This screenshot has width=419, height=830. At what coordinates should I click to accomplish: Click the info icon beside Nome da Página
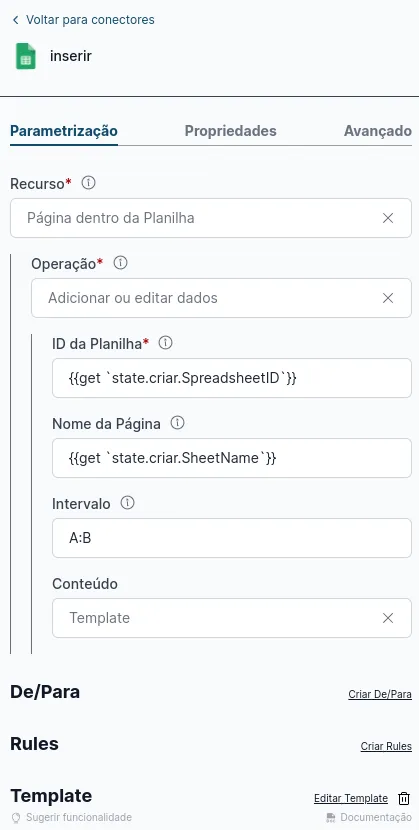coord(178,423)
